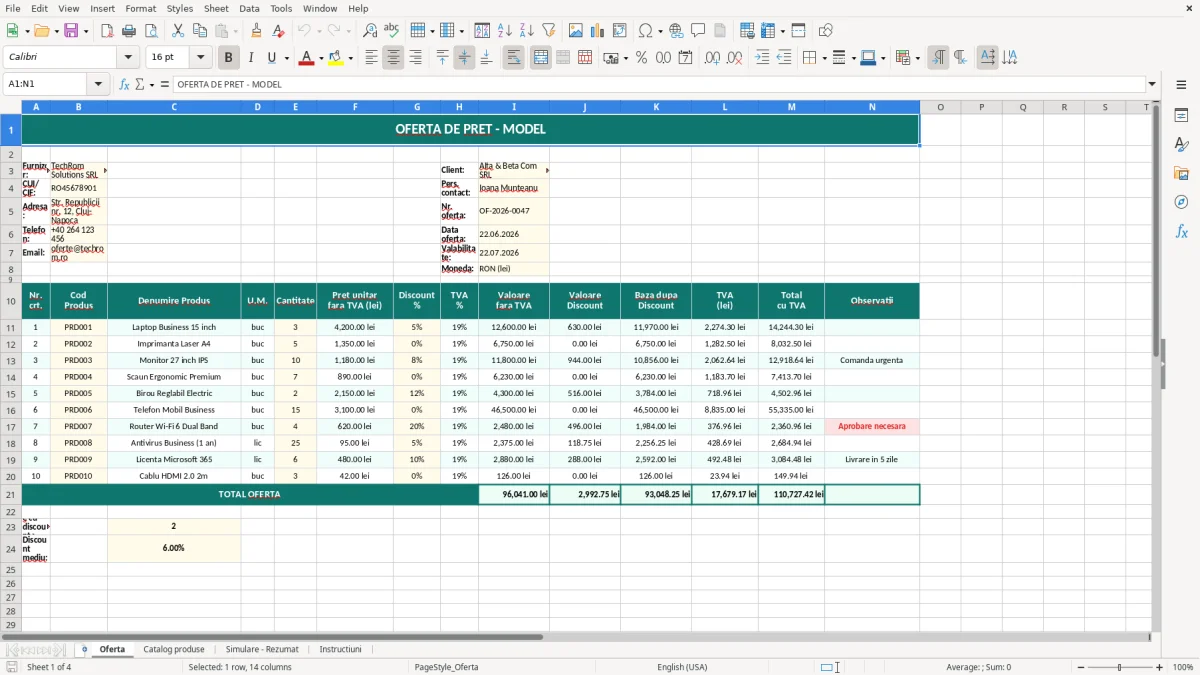The height and width of the screenshot is (675, 1200).
Task: Switch to the Catalog produse sheet tab
Action: (174, 649)
